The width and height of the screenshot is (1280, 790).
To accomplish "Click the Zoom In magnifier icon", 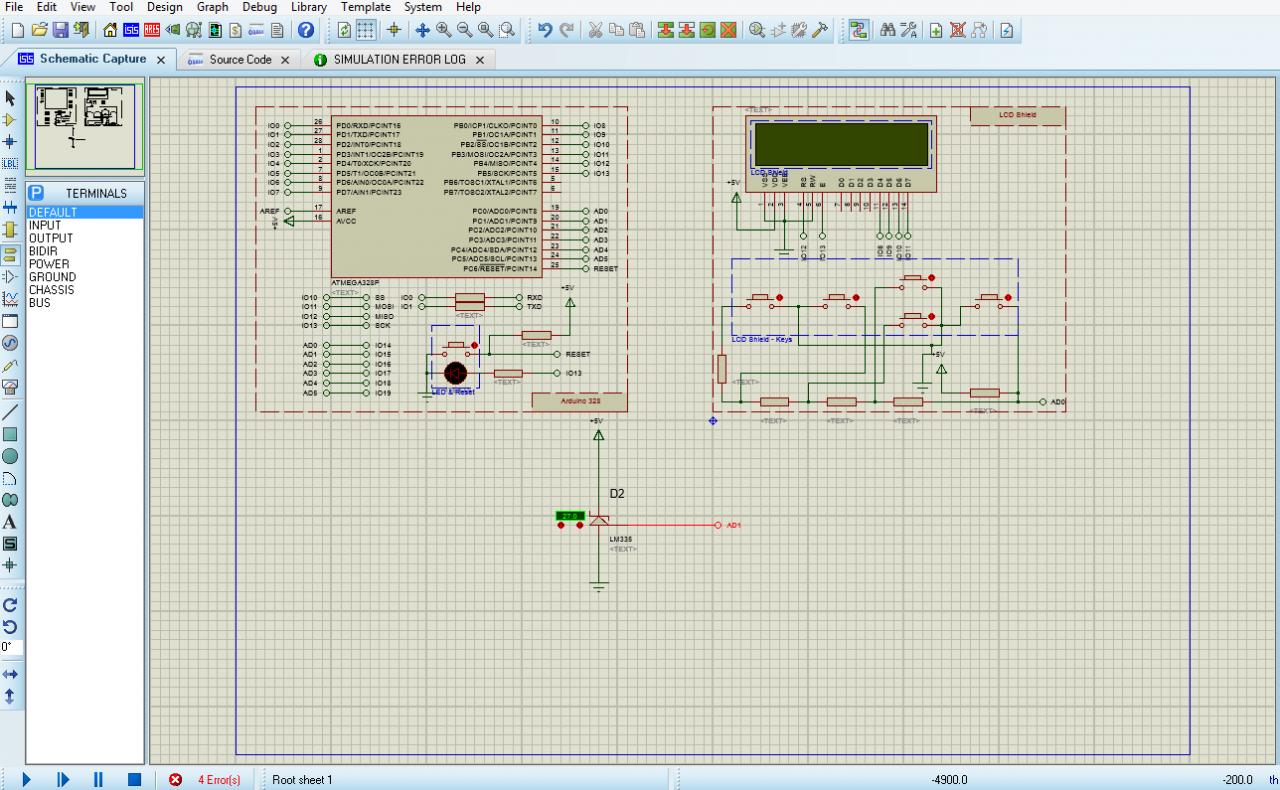I will coord(444,30).
